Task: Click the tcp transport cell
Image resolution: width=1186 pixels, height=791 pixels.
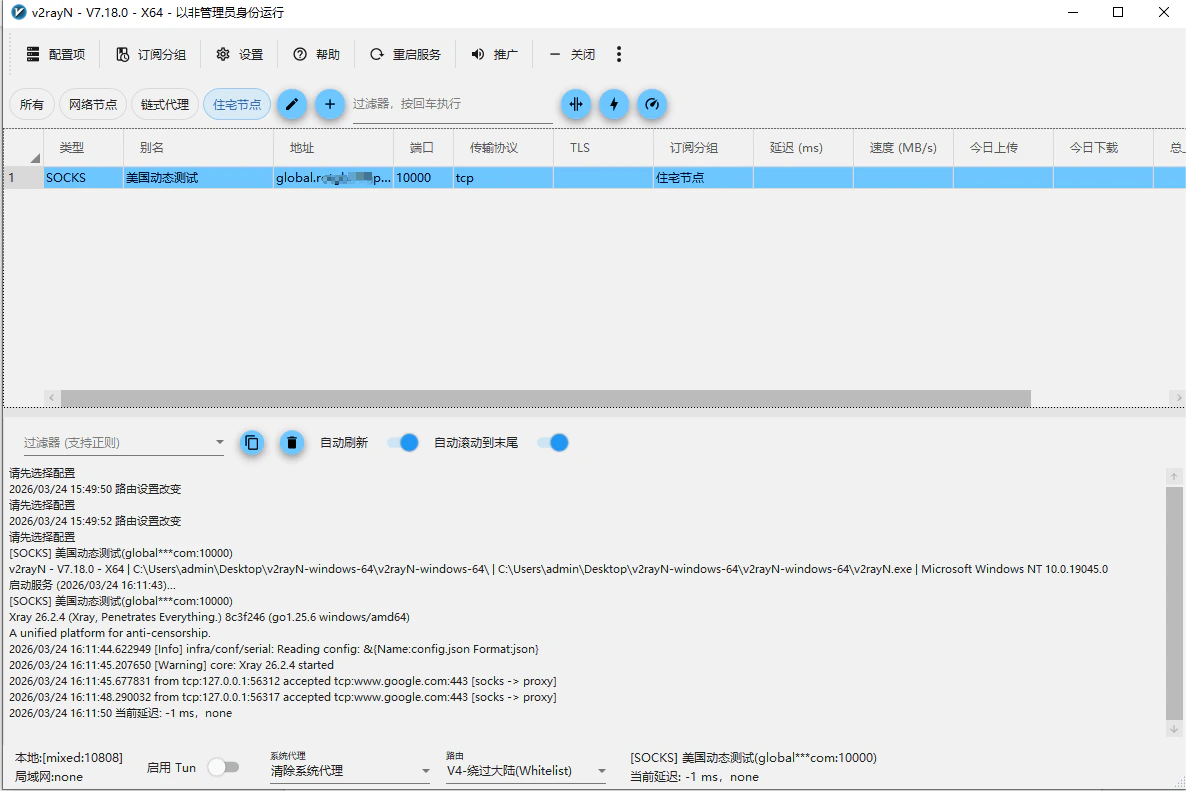Action: [503, 178]
